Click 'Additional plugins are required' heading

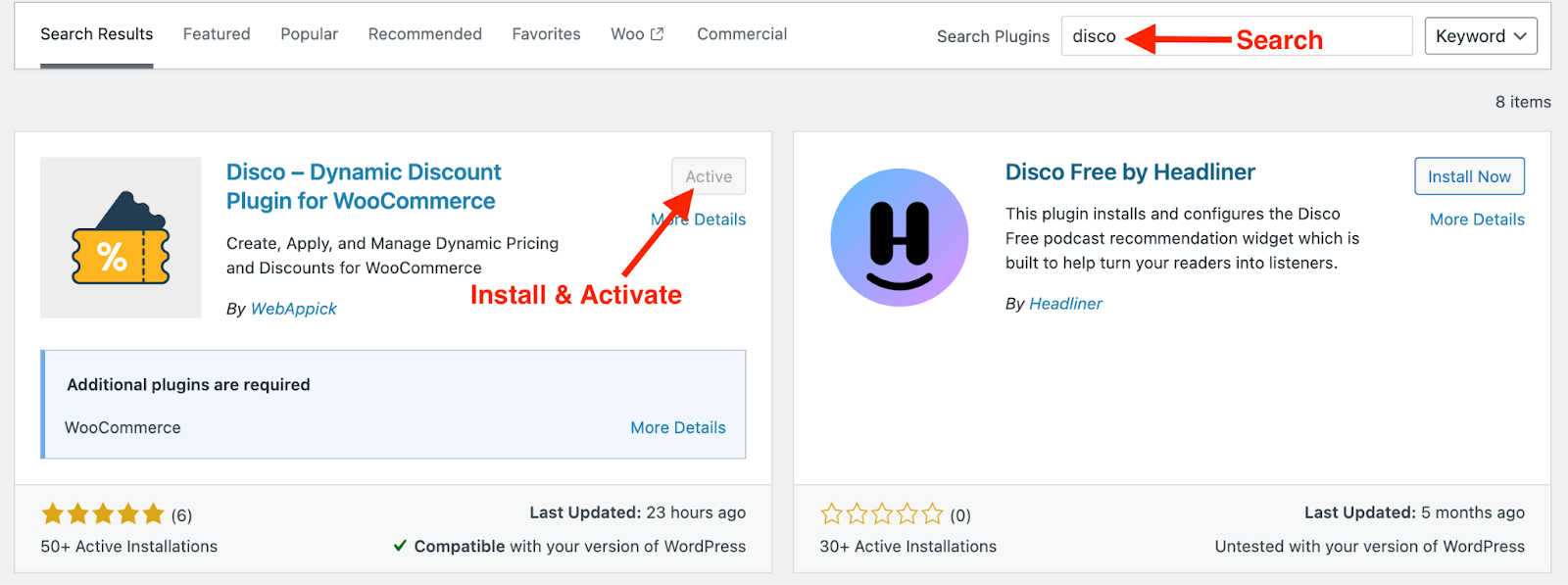pos(188,385)
